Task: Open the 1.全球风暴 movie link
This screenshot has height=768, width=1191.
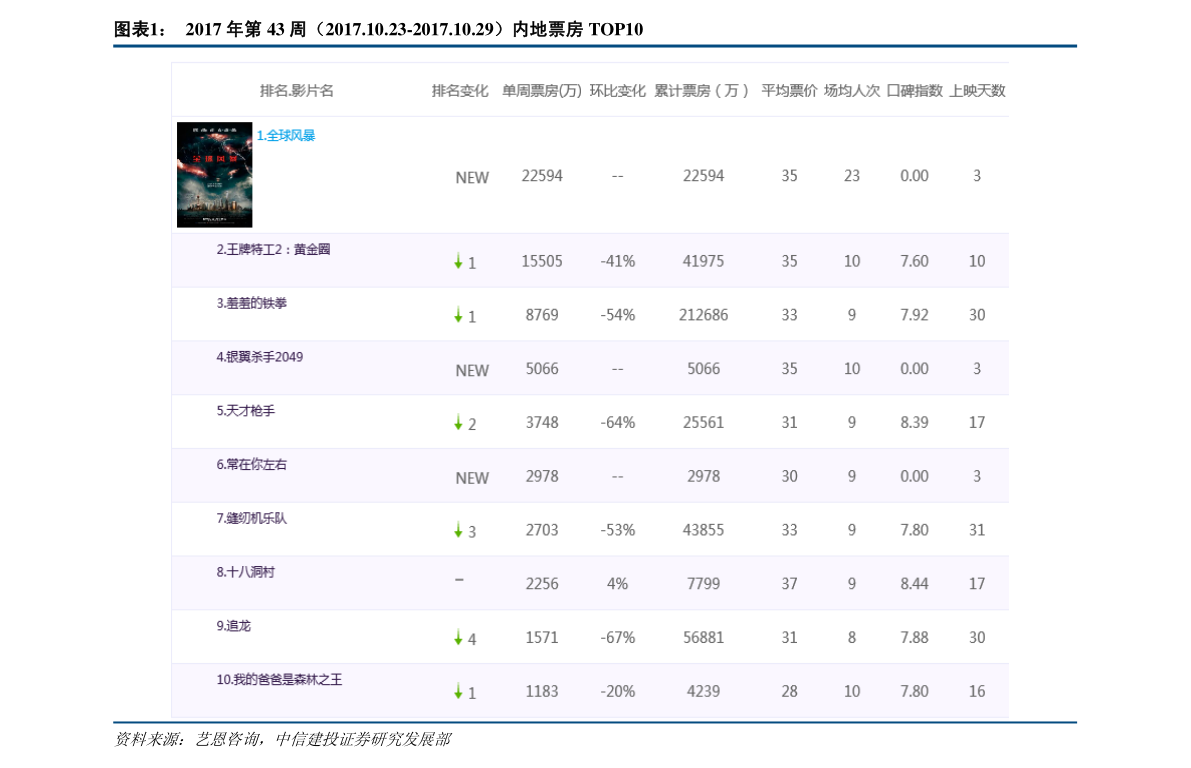Action: click(x=286, y=136)
